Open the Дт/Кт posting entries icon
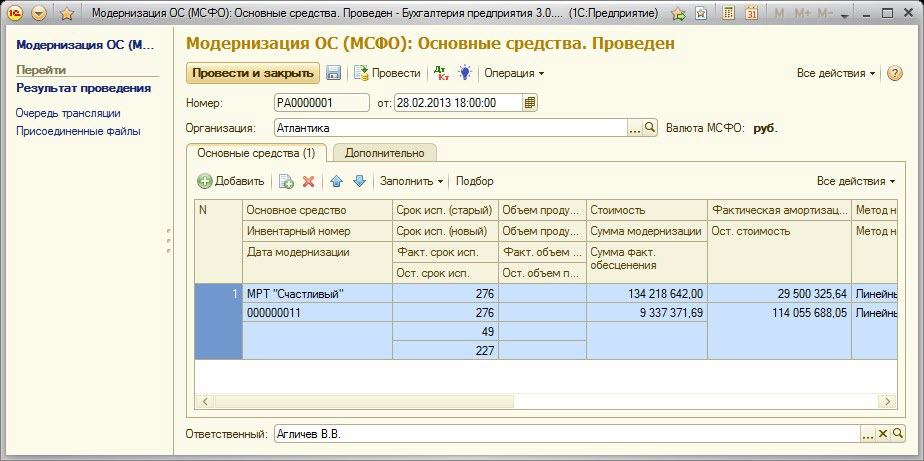Screen dimensions: 924x461 [x=441, y=73]
